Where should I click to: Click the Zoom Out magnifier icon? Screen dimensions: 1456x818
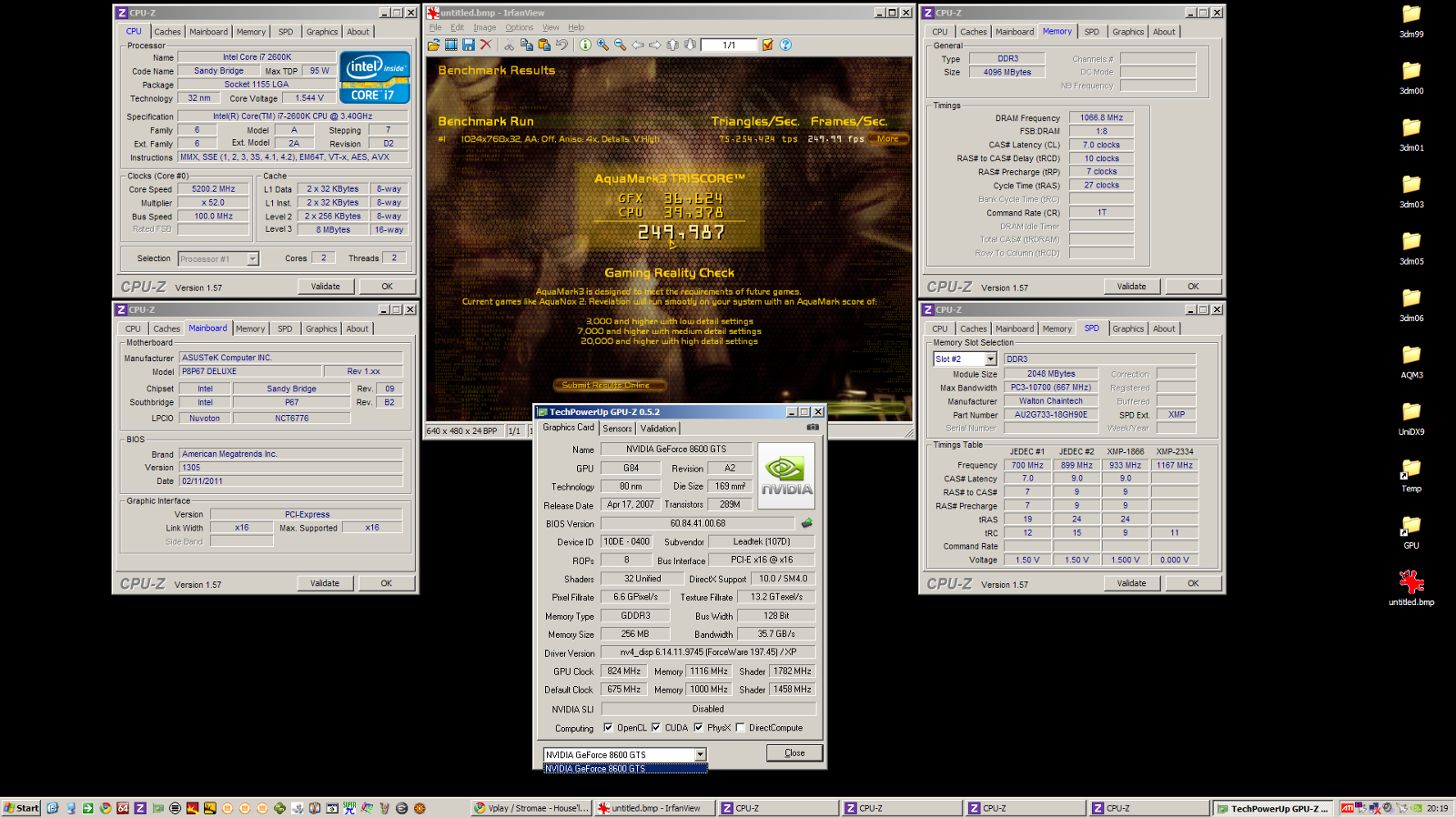point(620,45)
